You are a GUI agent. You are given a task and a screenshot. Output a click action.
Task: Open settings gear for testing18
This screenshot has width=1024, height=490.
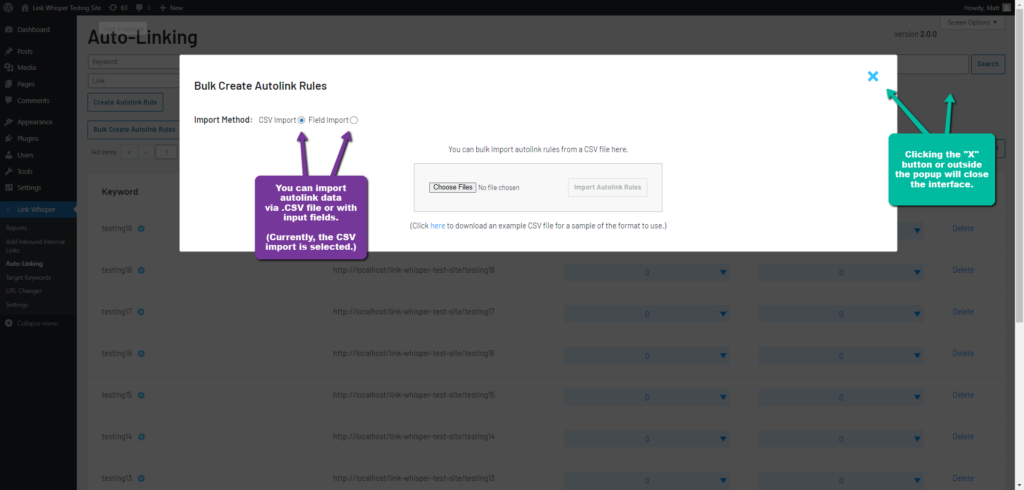point(141,270)
